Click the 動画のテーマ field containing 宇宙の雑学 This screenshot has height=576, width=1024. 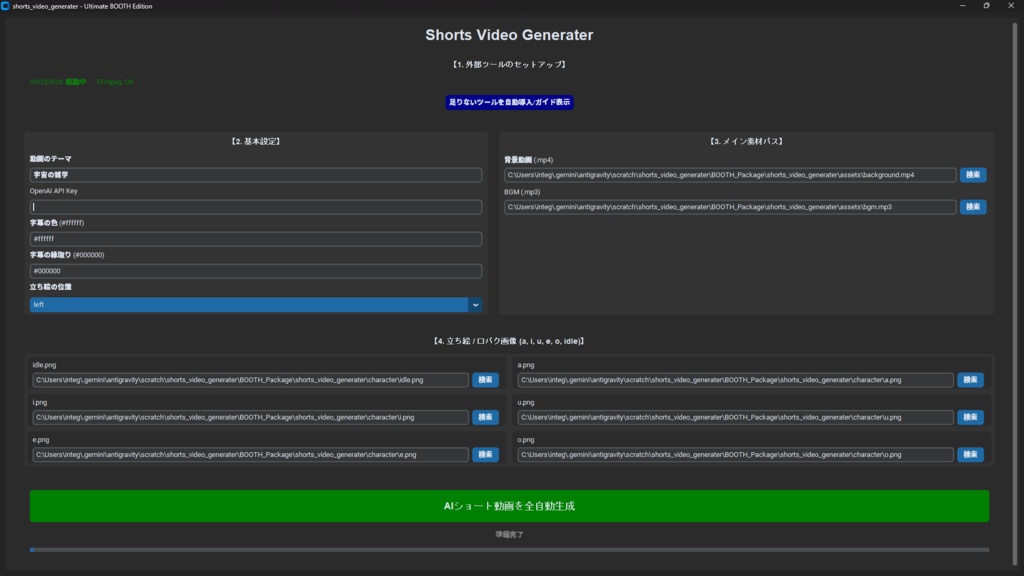(254, 174)
